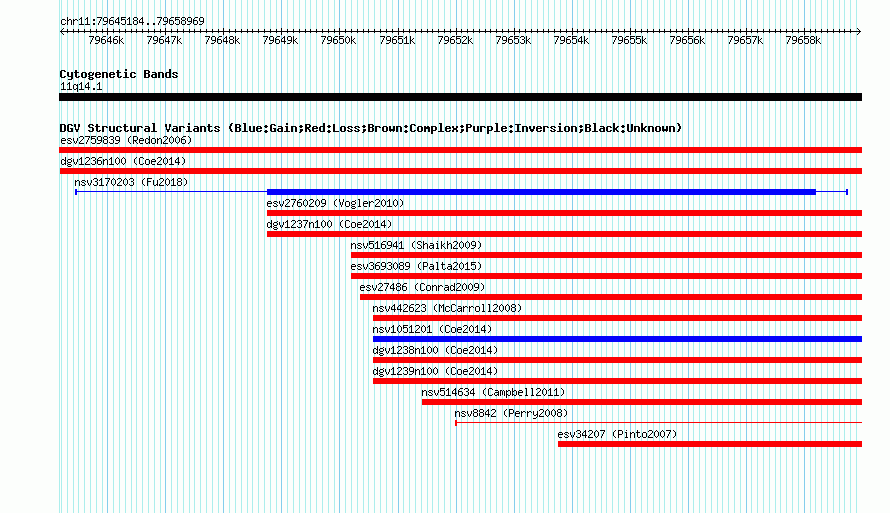Select the red bar under dgv1239n100
This screenshot has height=513, width=890.
[618, 381]
